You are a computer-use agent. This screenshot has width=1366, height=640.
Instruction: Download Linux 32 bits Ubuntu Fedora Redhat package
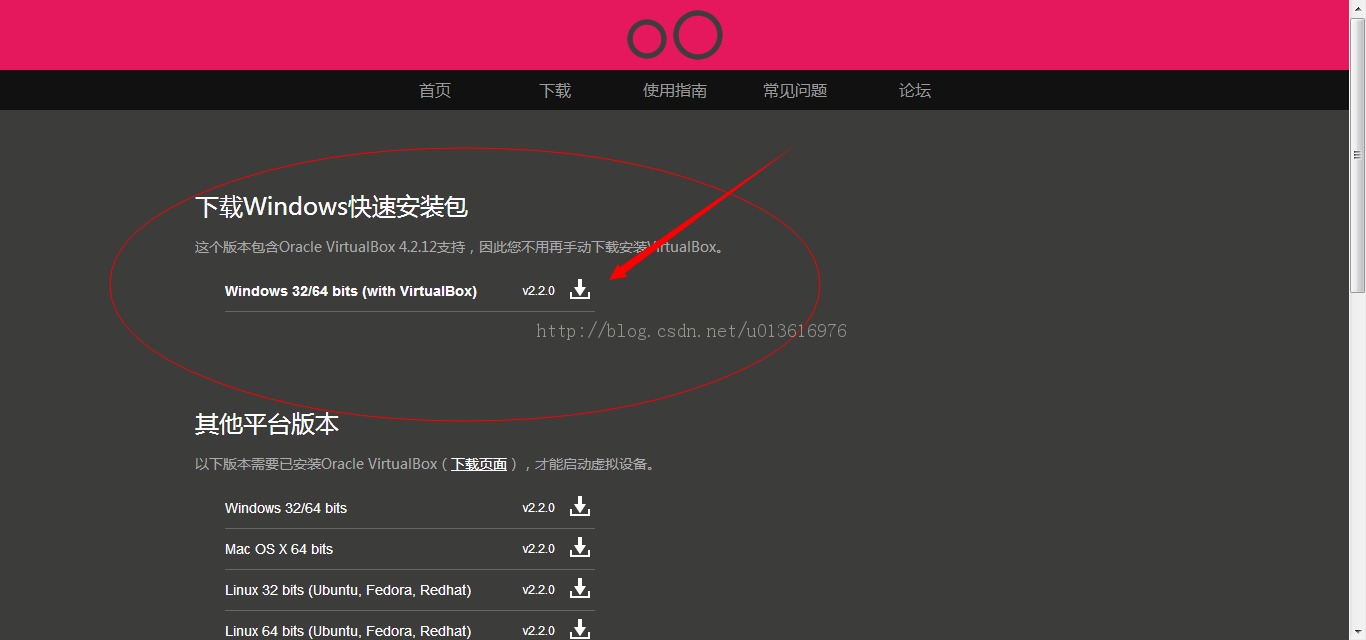tap(580, 589)
